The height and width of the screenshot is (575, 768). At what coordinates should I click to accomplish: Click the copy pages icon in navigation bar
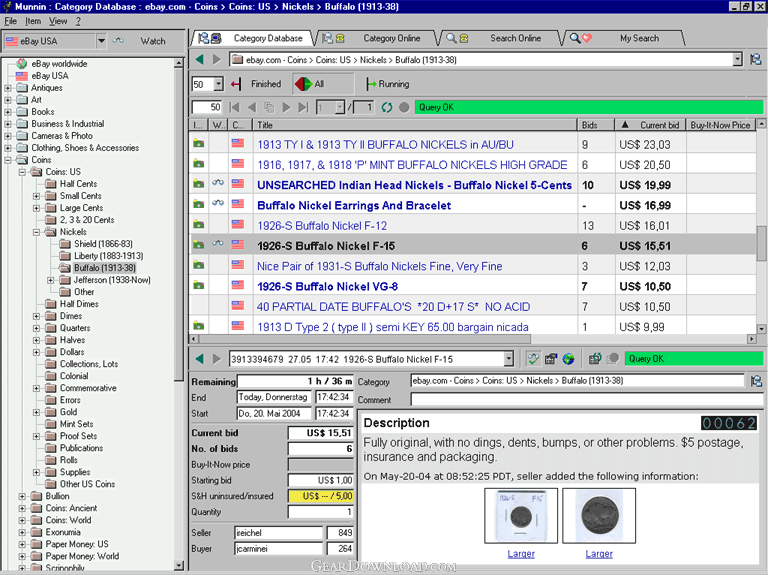click(269, 107)
